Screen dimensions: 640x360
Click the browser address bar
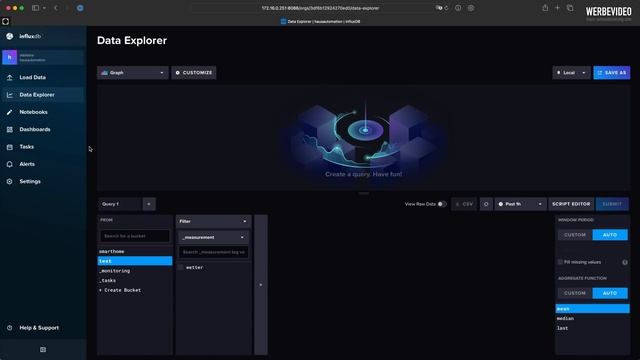[320, 8]
